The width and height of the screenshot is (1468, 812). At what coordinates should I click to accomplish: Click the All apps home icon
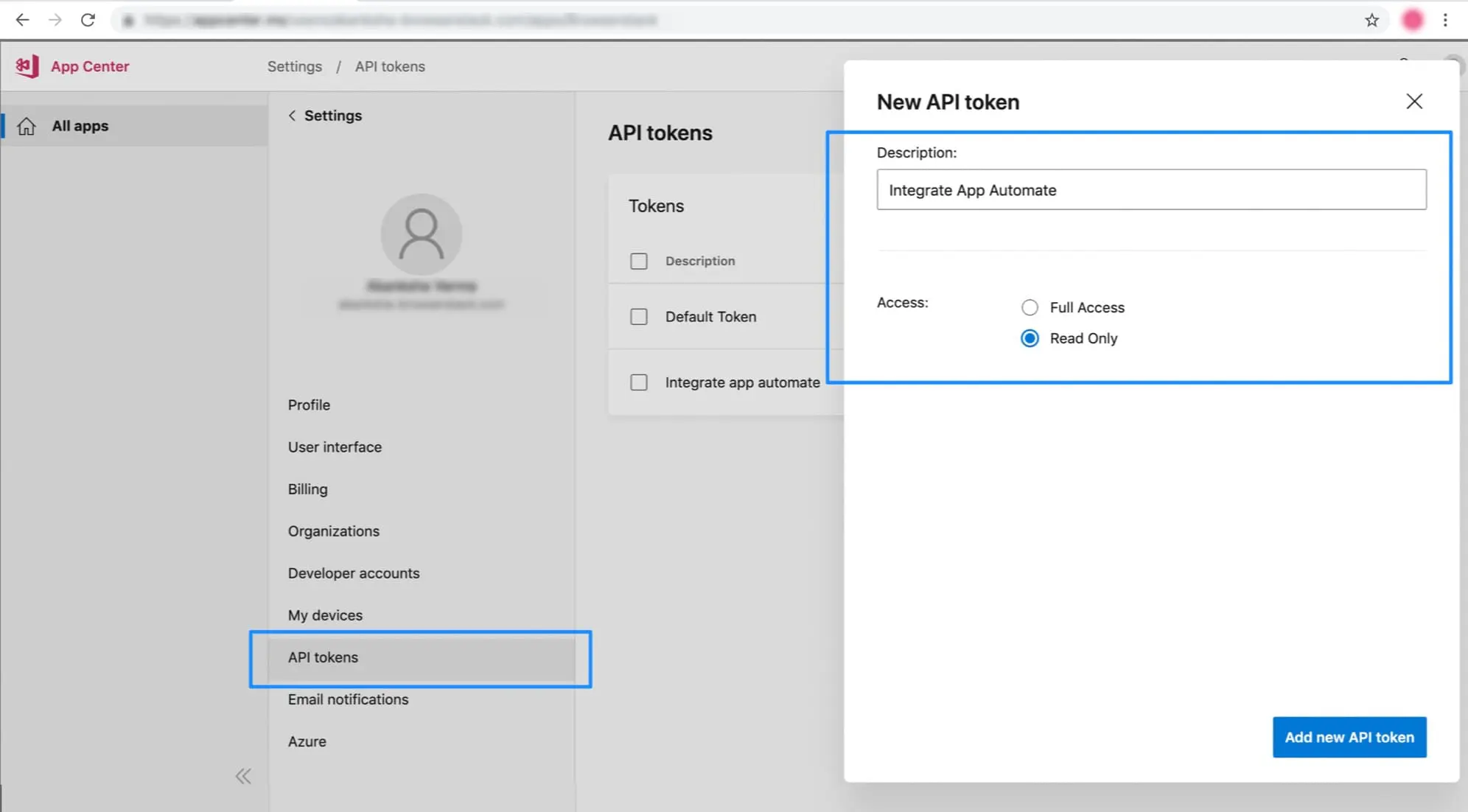(27, 126)
